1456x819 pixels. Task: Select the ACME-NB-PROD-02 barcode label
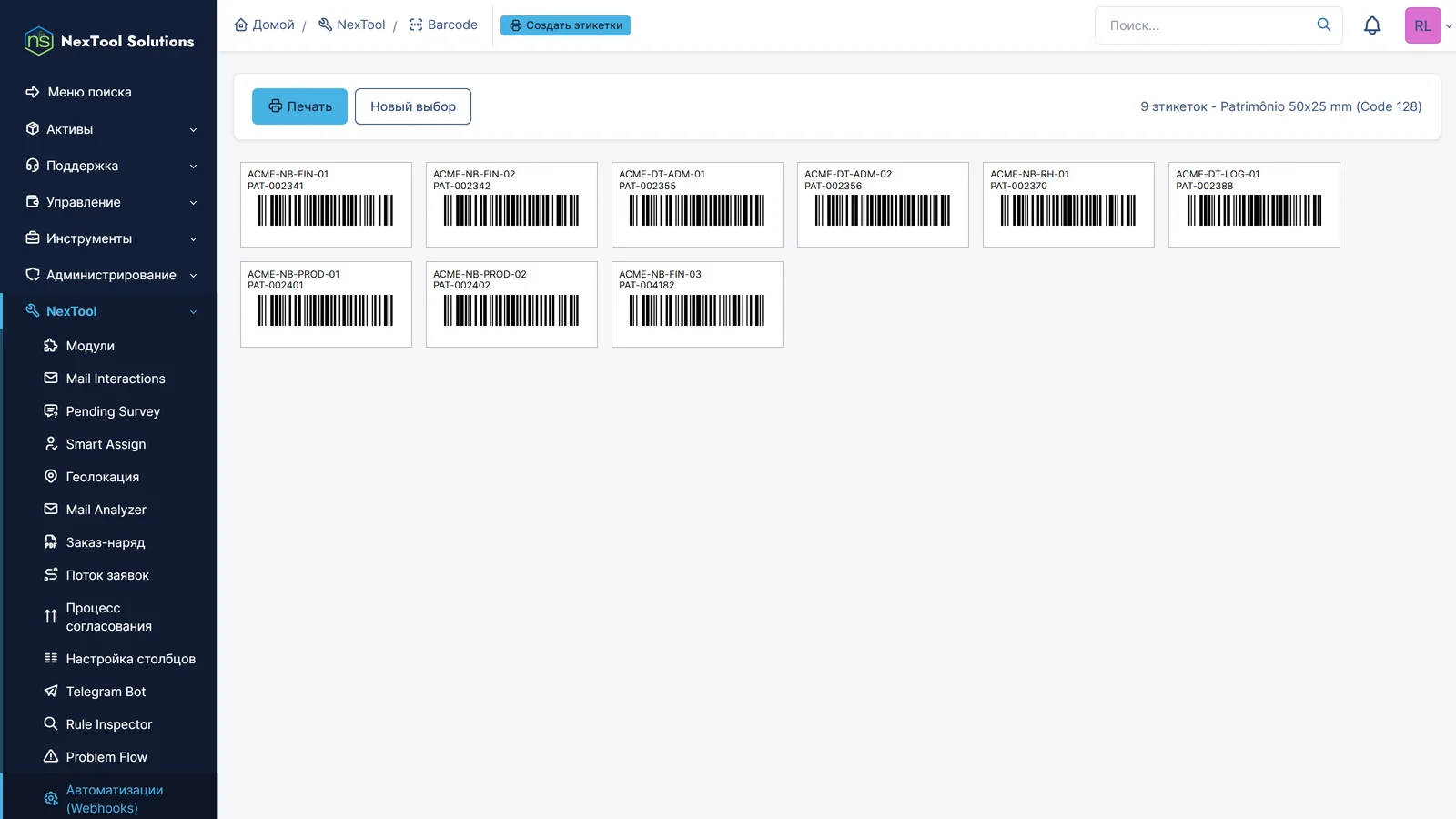511,304
